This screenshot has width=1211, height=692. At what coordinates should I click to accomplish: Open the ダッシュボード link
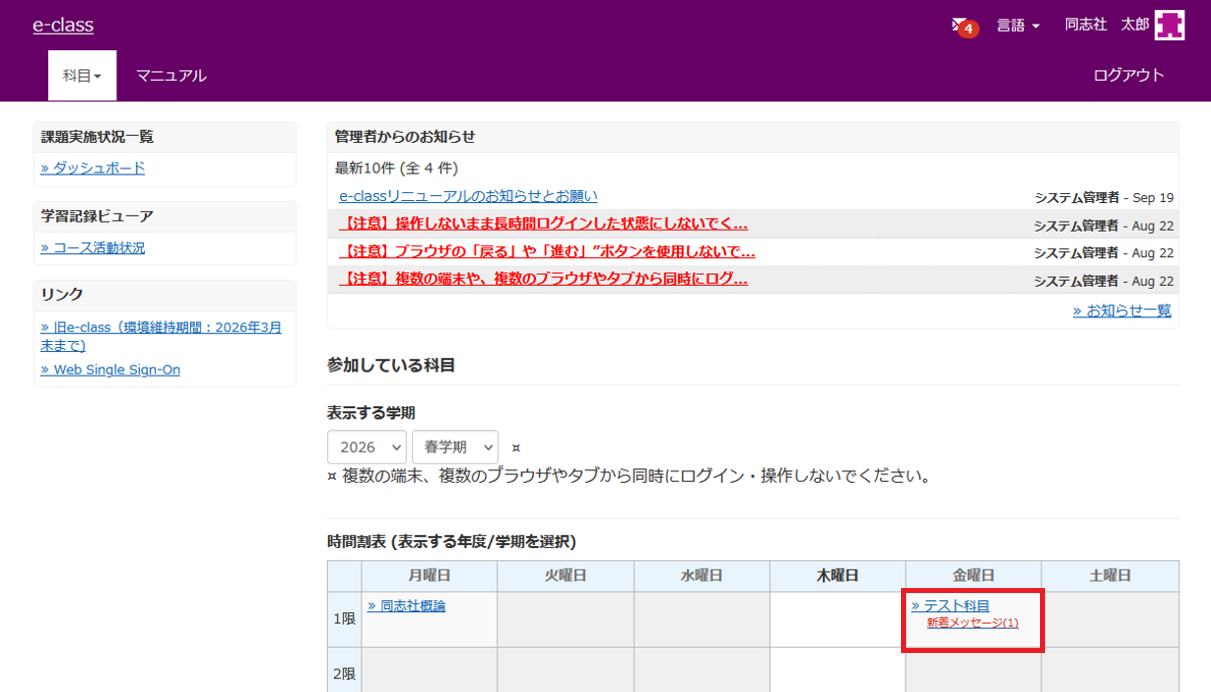tap(93, 168)
